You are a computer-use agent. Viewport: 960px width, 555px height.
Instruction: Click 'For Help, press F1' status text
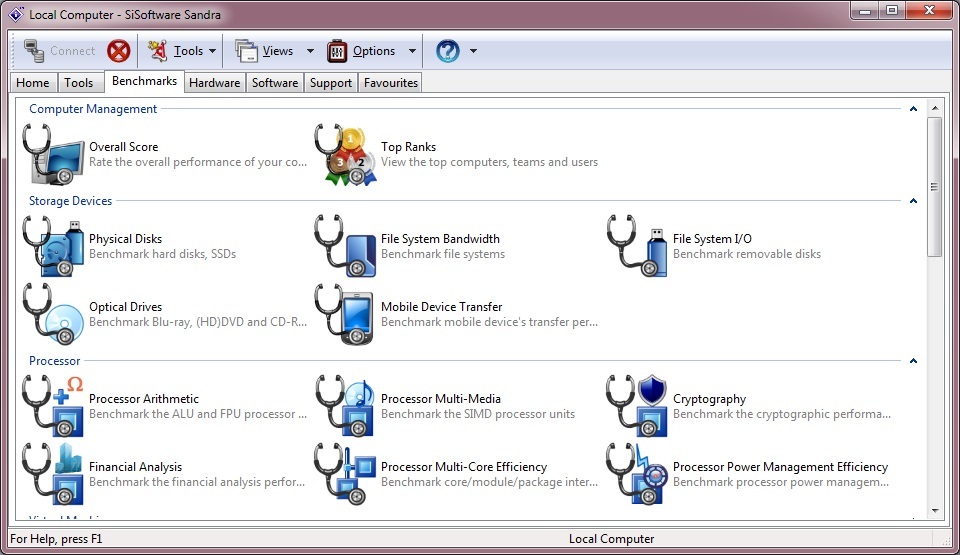click(x=56, y=539)
